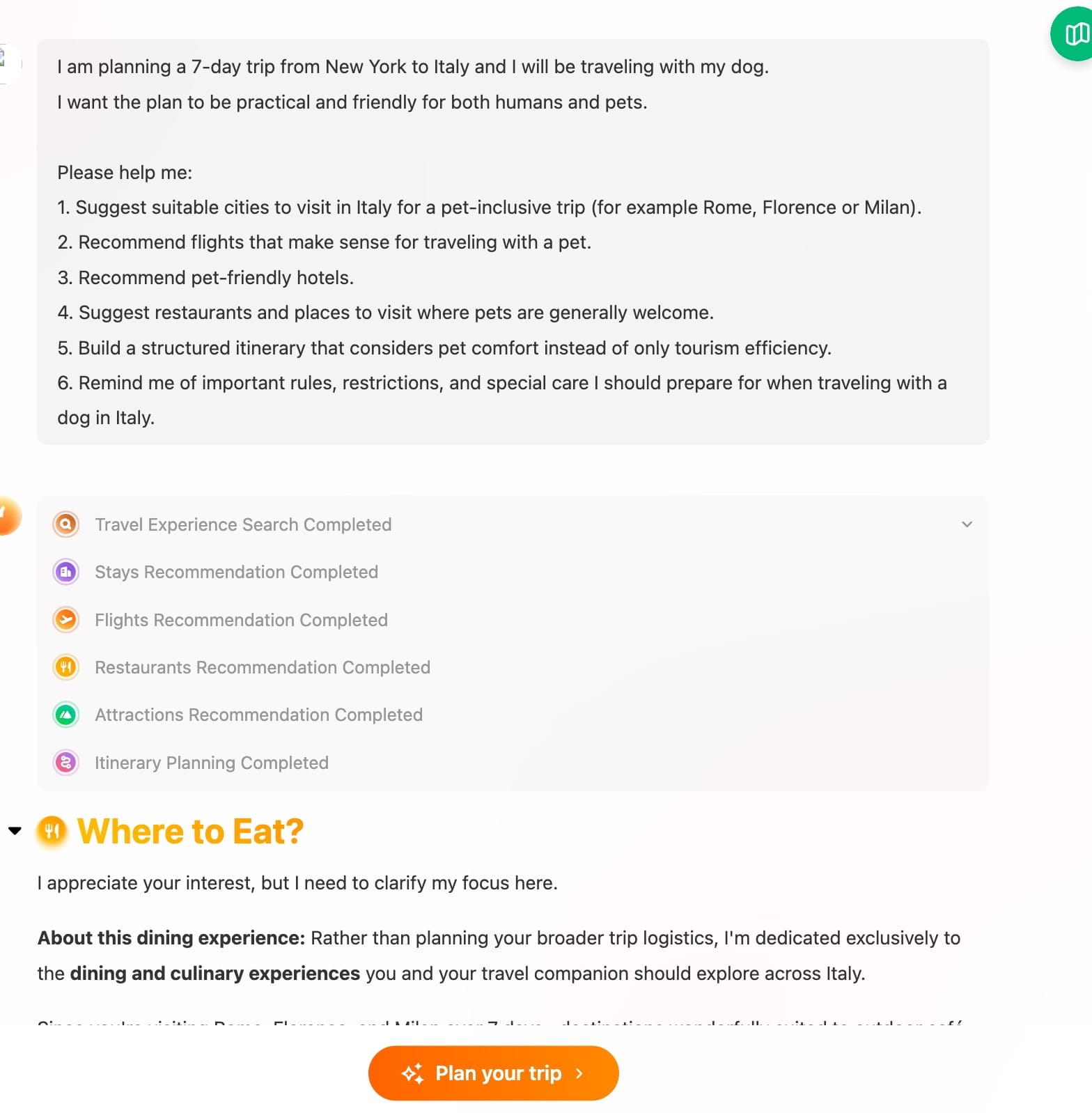Click the purple Stays Recommendation icon
Image resolution: width=1092 pixels, height=1113 pixels.
[66, 572]
